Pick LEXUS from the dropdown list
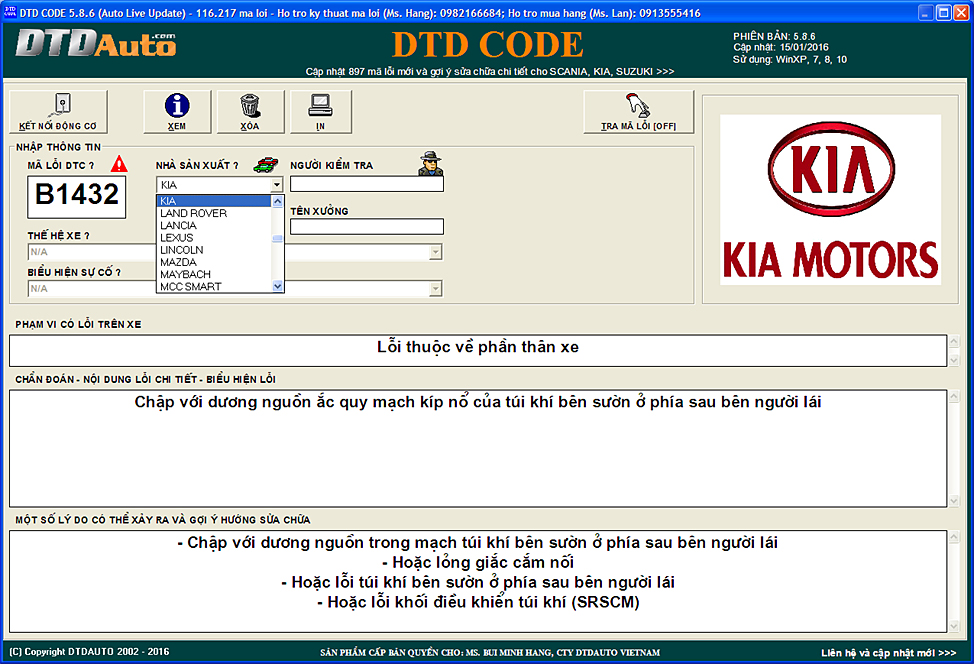 pos(177,238)
